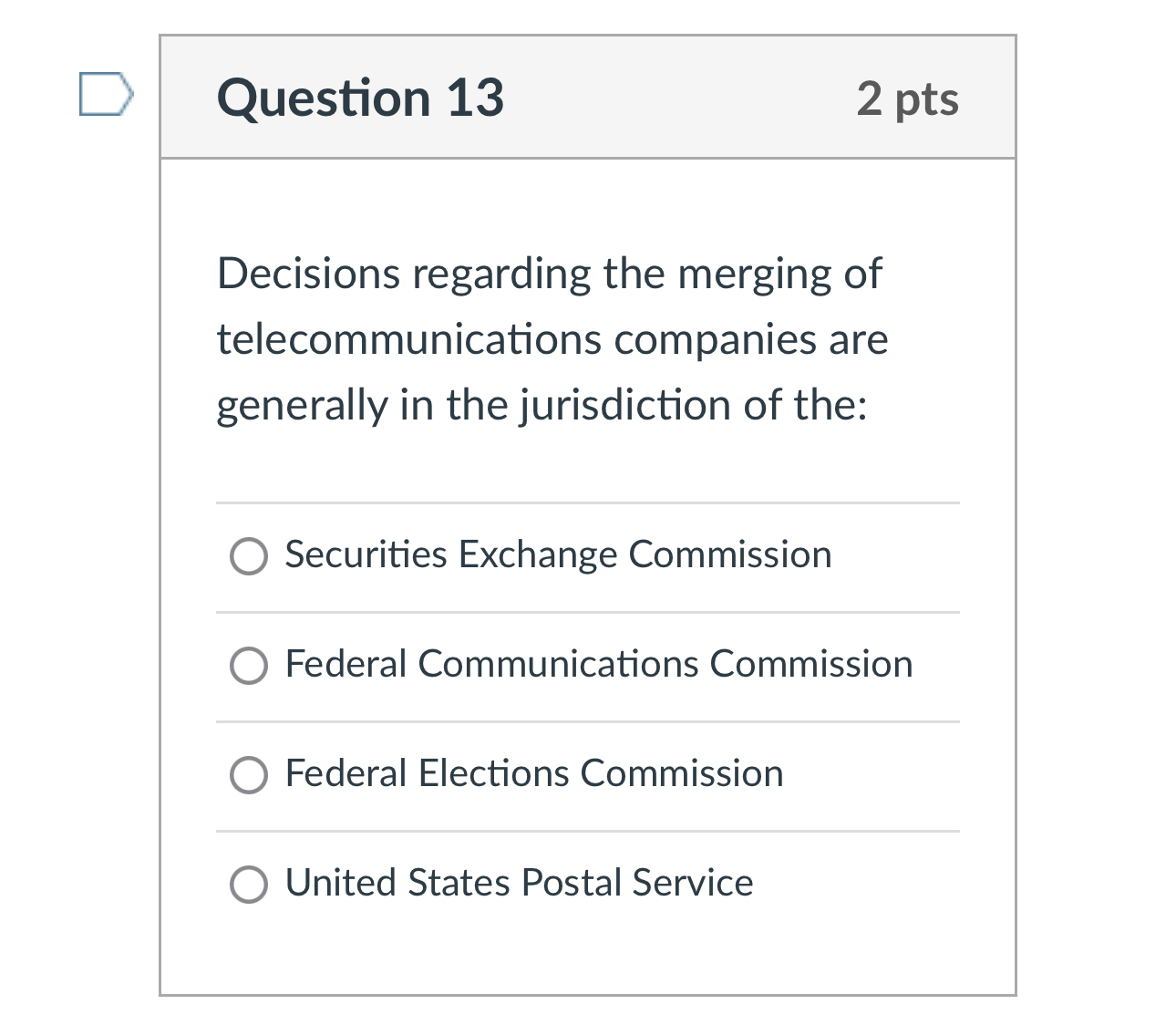Click the United States Postal Service answer text
The image size is (1176, 1015).
(519, 883)
